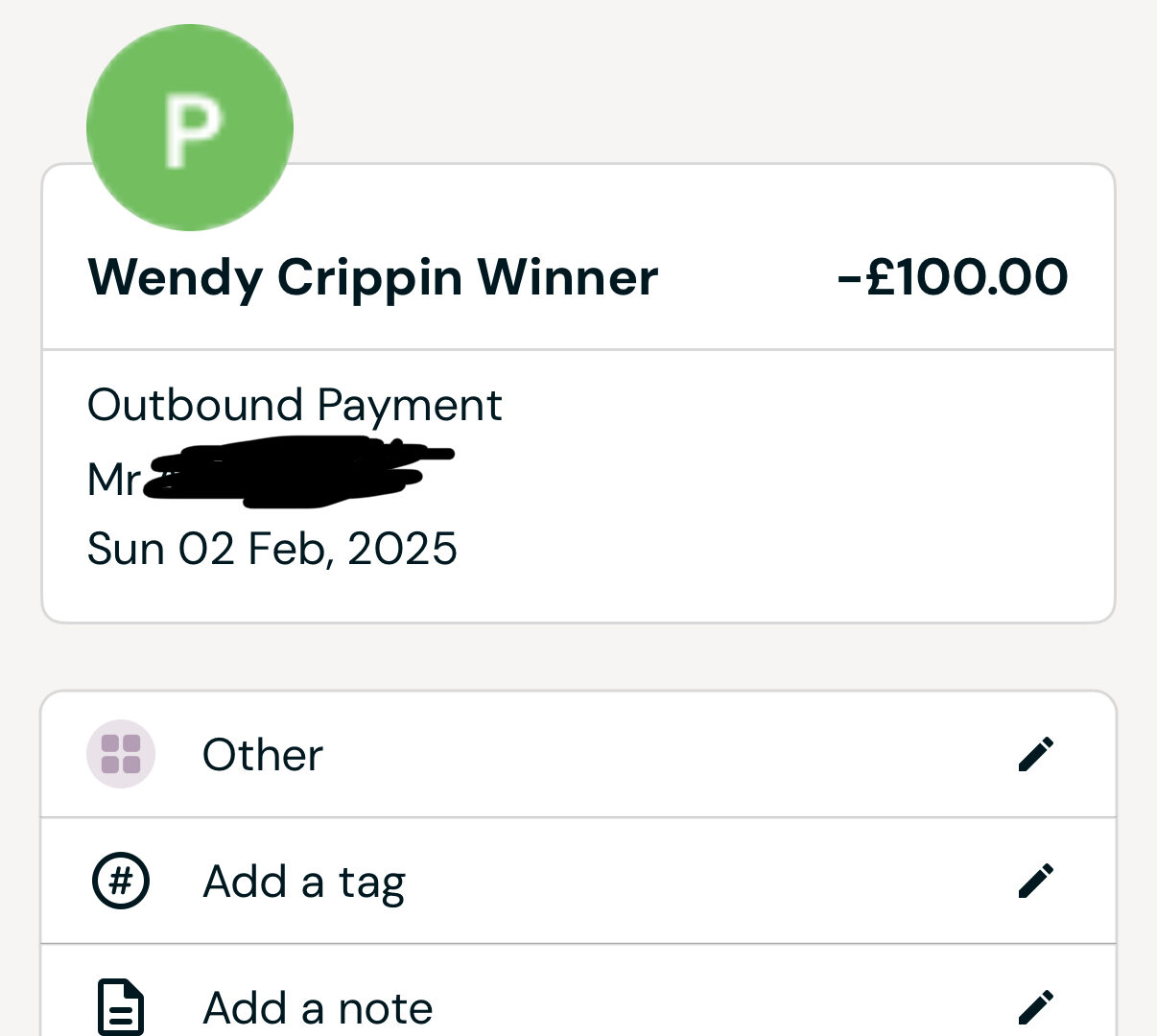Screen dimensions: 1157x1036
Task: Click the pencil icon beside Other
Action: (x=1036, y=754)
